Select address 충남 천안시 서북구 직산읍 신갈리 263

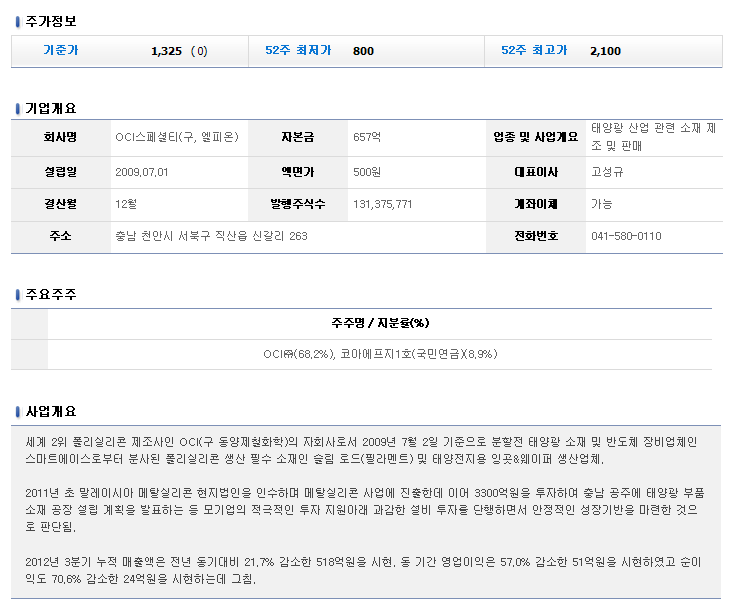tap(211, 236)
